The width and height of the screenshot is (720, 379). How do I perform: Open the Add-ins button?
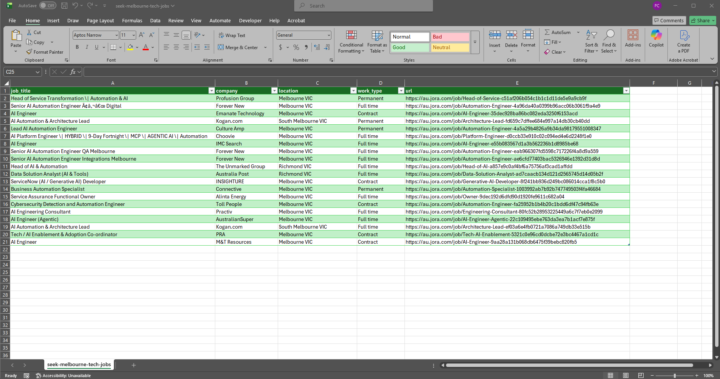[x=633, y=39]
